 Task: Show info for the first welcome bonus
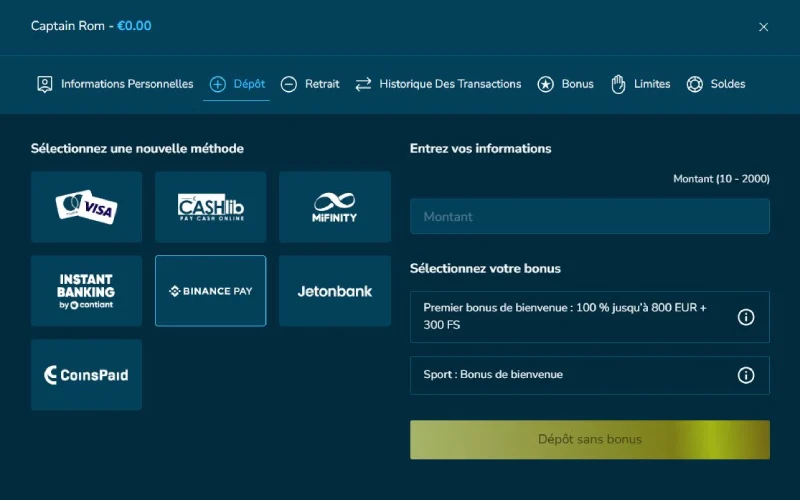[745, 317]
